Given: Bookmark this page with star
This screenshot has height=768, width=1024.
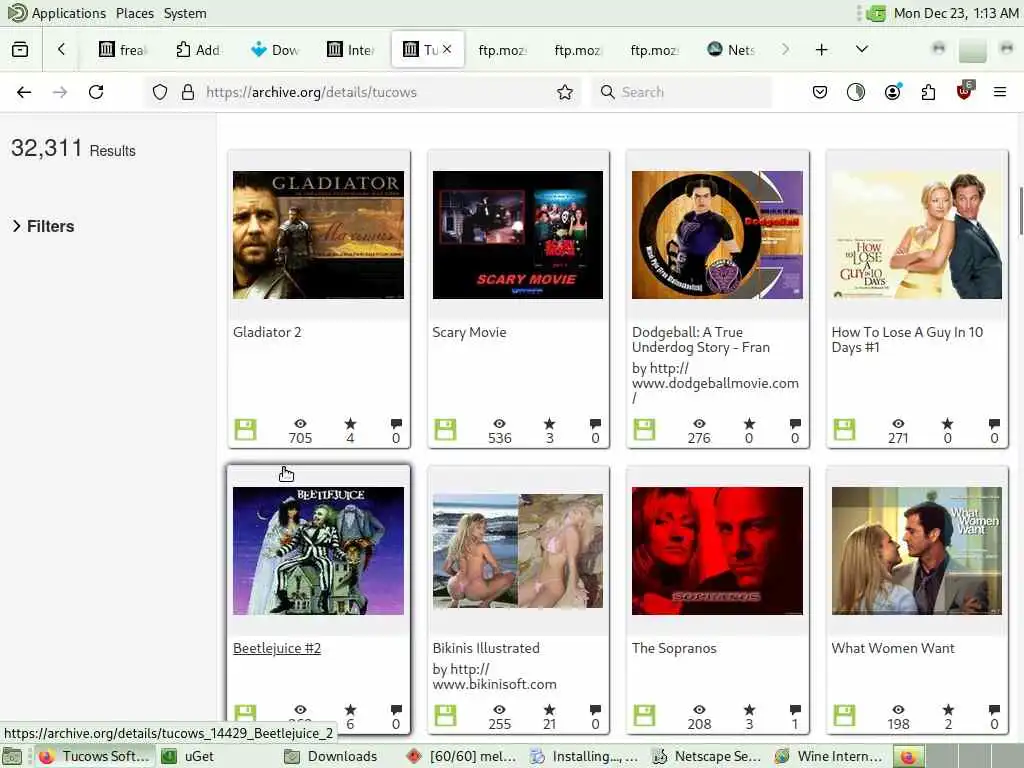Looking at the screenshot, I should click(565, 92).
